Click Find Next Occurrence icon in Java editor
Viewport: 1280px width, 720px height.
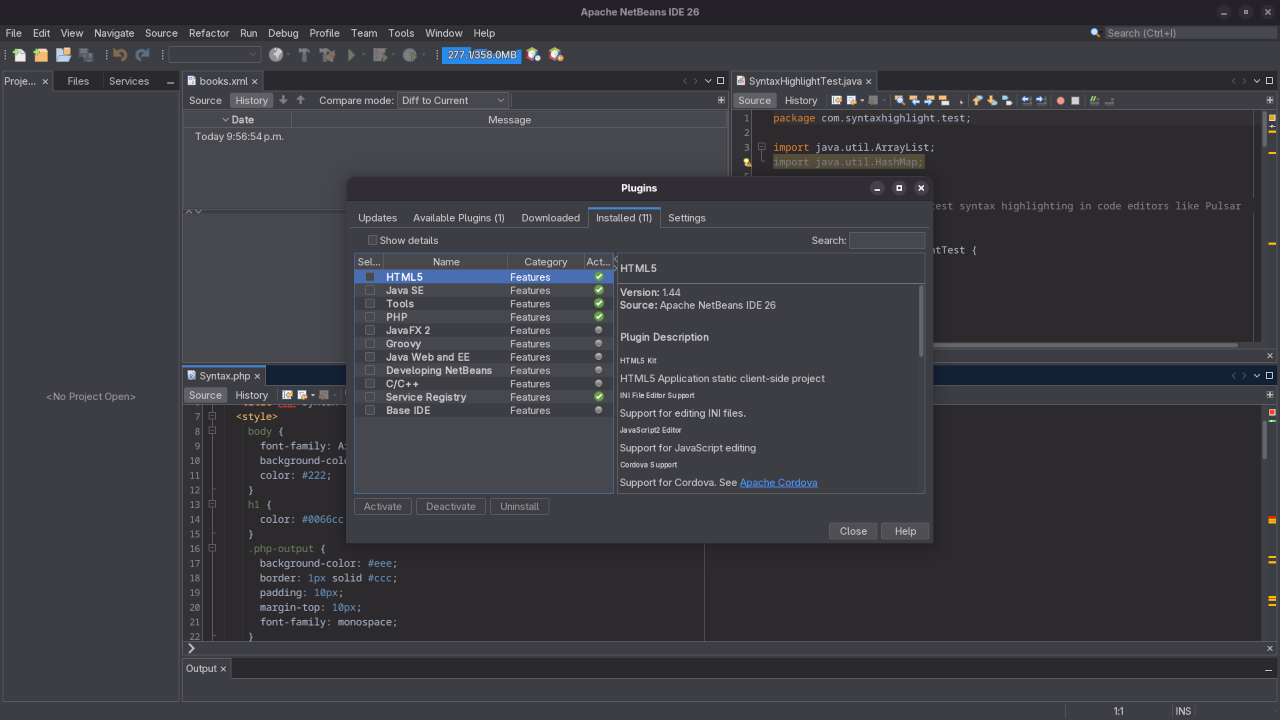point(929,100)
